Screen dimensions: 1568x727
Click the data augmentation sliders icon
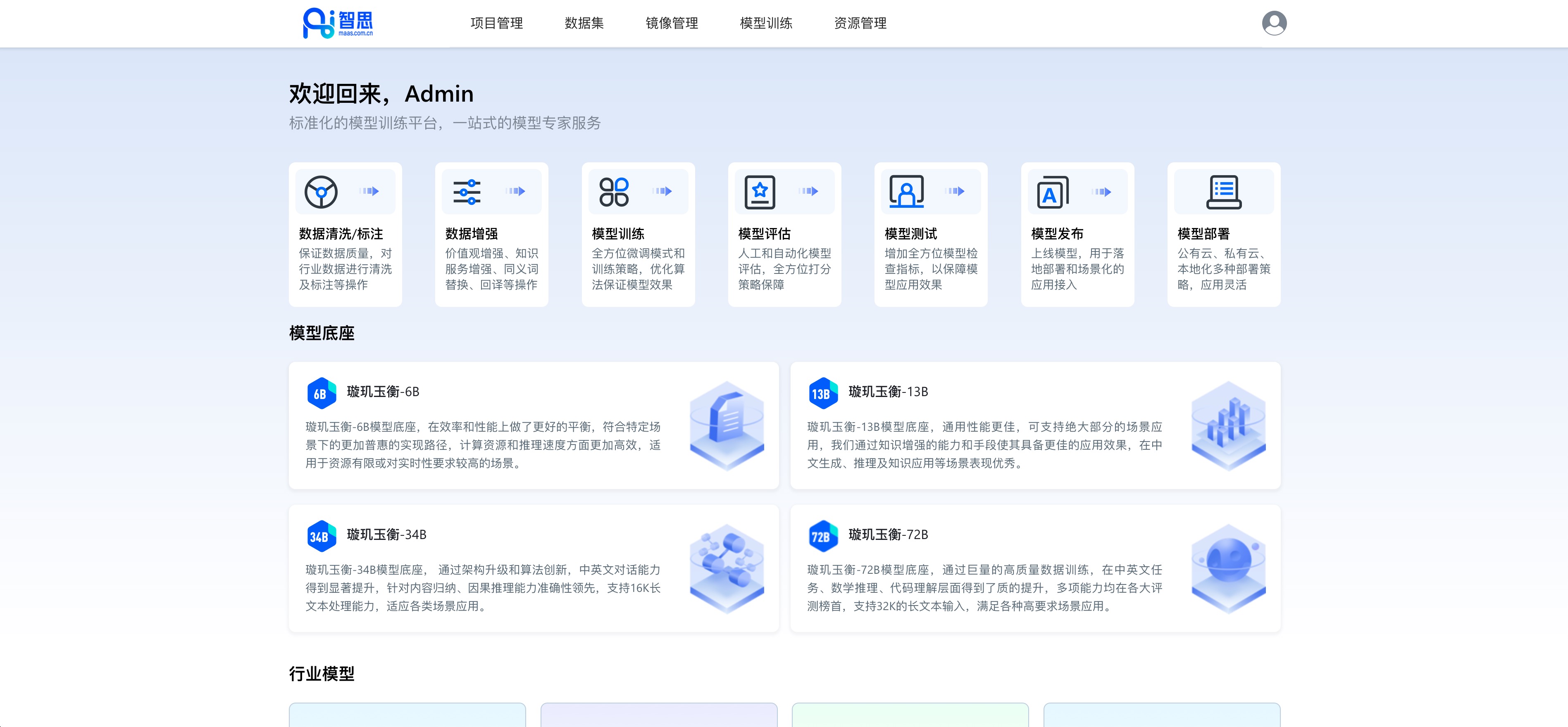tap(467, 192)
